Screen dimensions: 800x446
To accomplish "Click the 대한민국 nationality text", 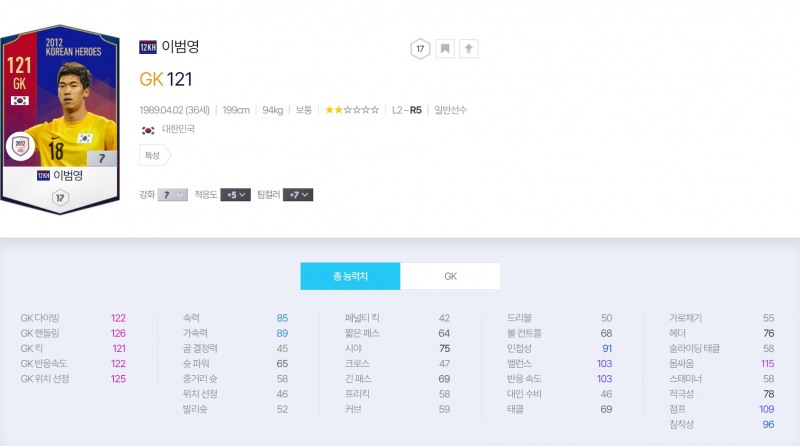I will 178,129.
